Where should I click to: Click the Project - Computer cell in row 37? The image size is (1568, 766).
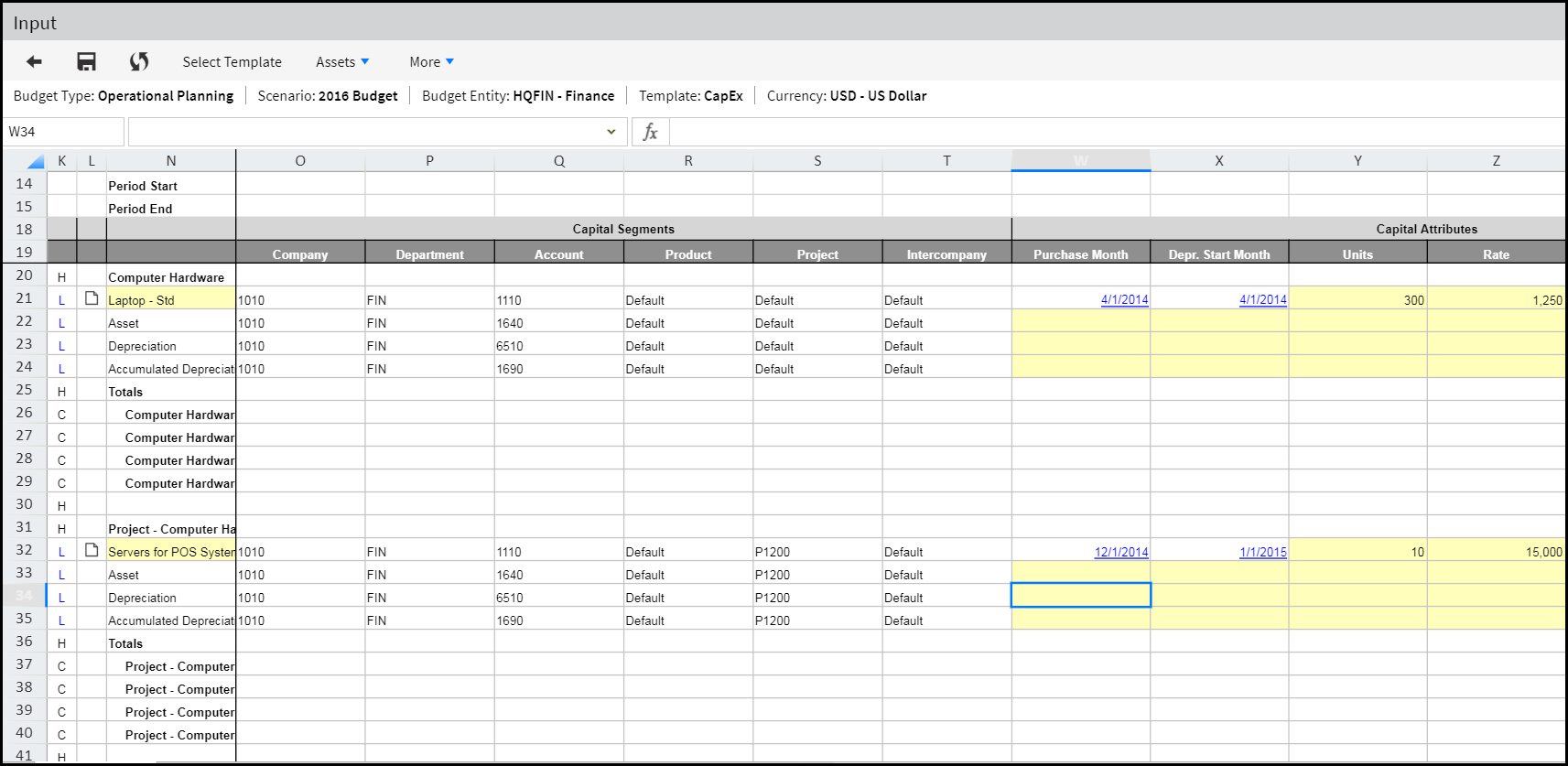click(171, 665)
